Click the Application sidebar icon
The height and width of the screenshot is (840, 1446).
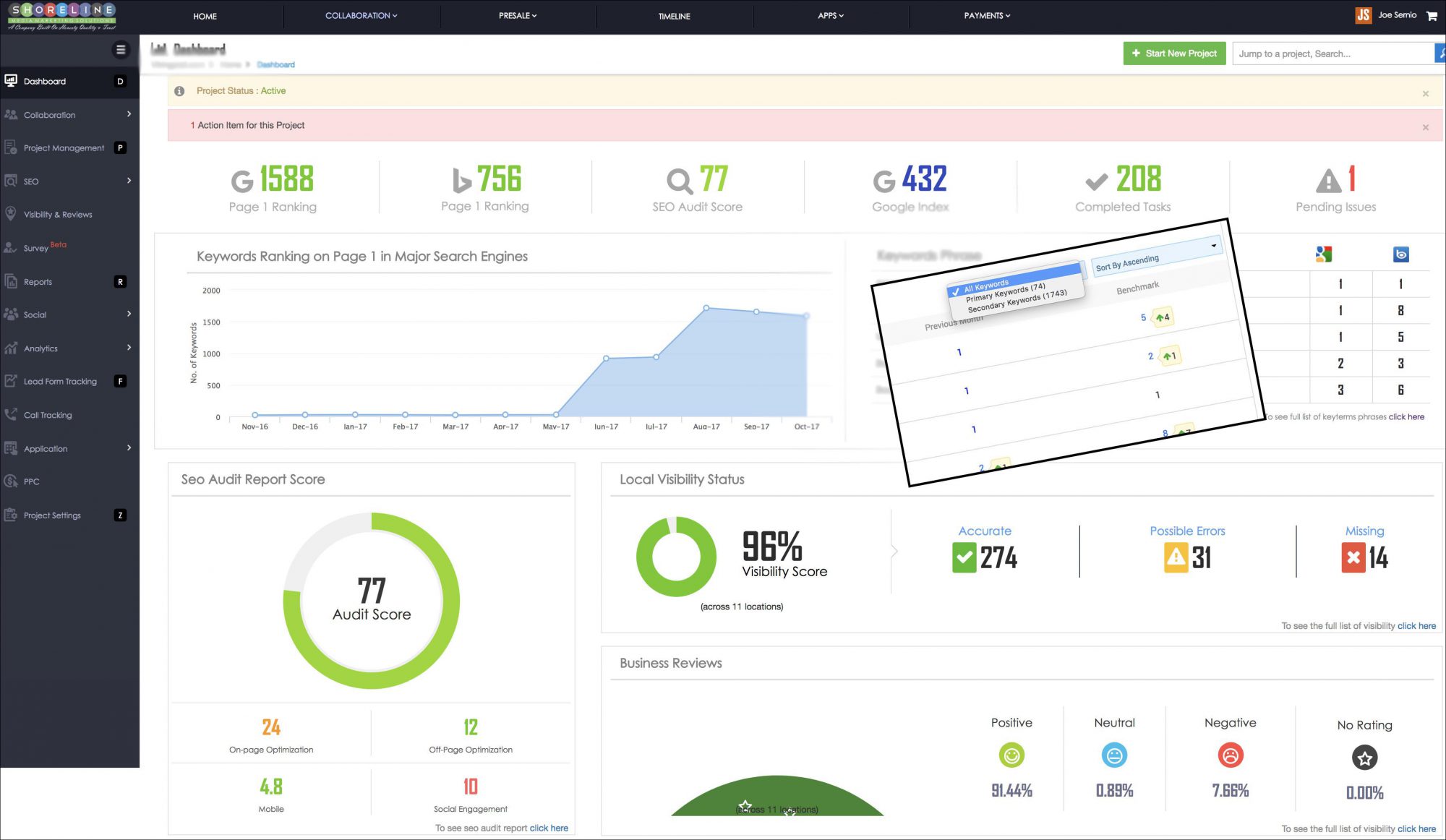pyautogui.click(x=11, y=448)
